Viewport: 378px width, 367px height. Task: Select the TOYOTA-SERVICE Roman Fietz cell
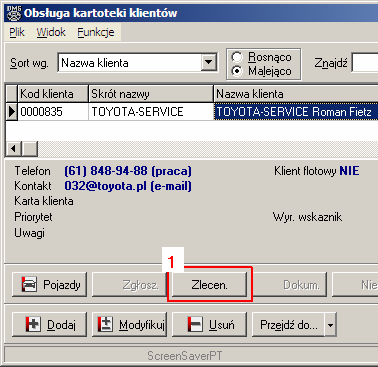pos(296,112)
